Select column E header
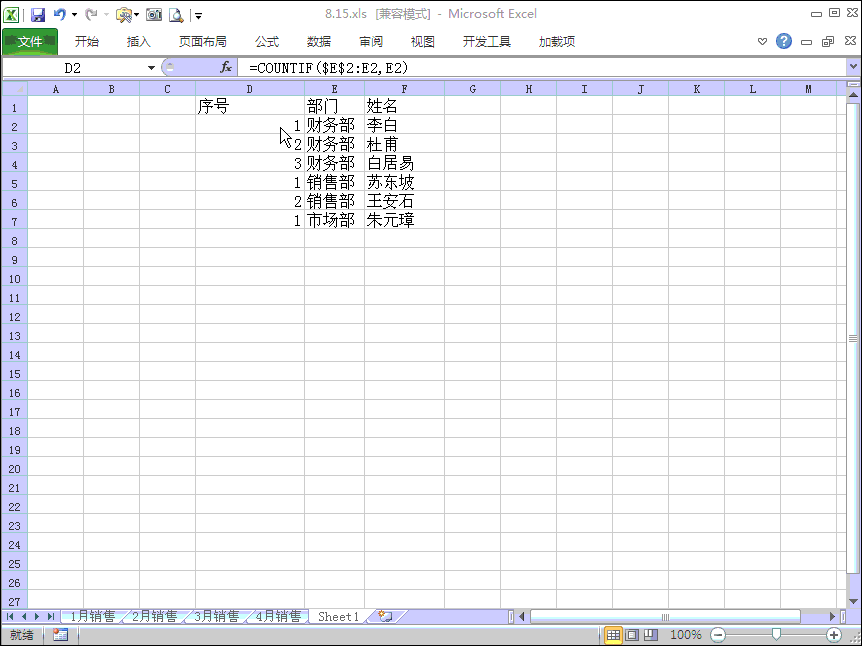862x646 pixels. pos(334,89)
